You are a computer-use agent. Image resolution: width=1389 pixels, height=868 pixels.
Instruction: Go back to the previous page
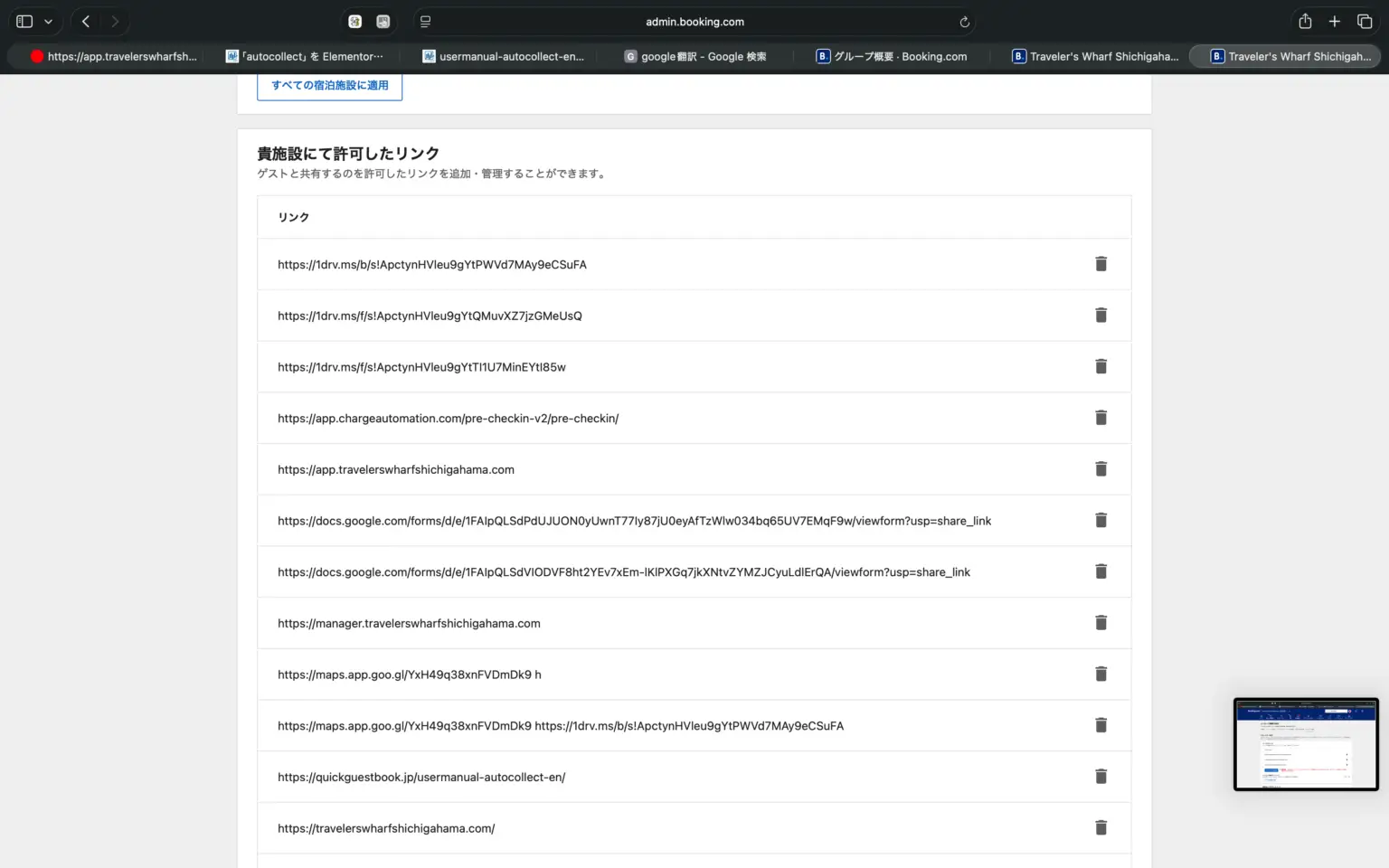(86, 22)
